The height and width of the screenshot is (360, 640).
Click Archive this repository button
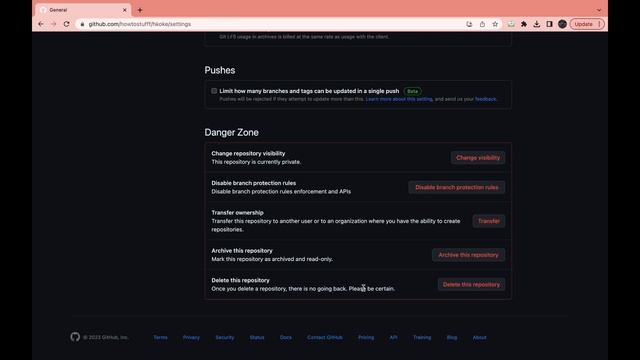tap(469, 255)
